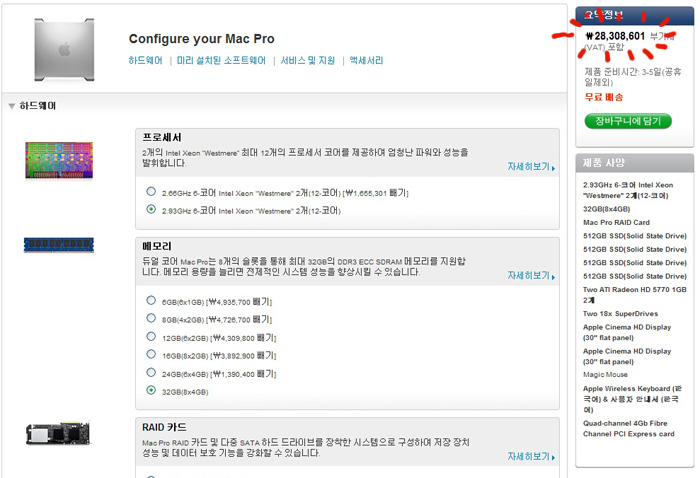Image resolution: width=700 pixels, height=478 pixels.
Task: Click 자세히보기 link in 프로세서 section
Action: (x=531, y=166)
